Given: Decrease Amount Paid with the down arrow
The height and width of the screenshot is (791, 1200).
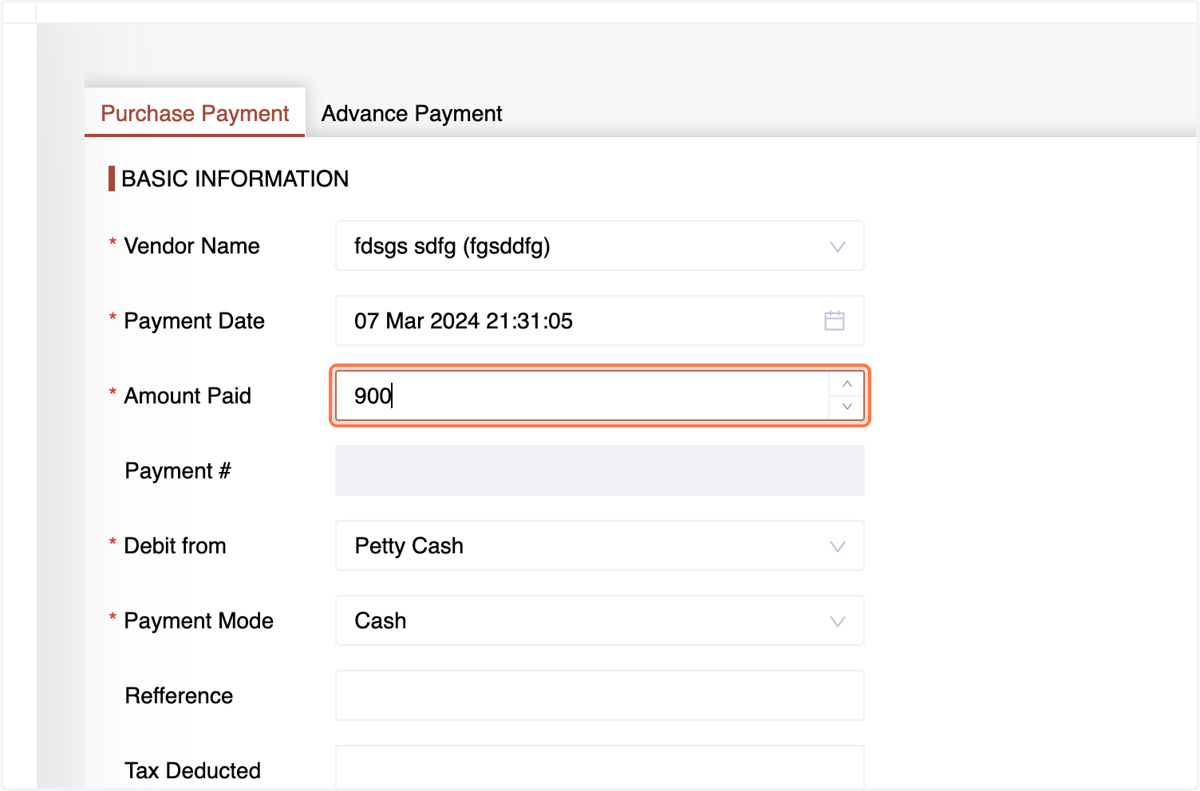Looking at the screenshot, I should pyautogui.click(x=847, y=407).
